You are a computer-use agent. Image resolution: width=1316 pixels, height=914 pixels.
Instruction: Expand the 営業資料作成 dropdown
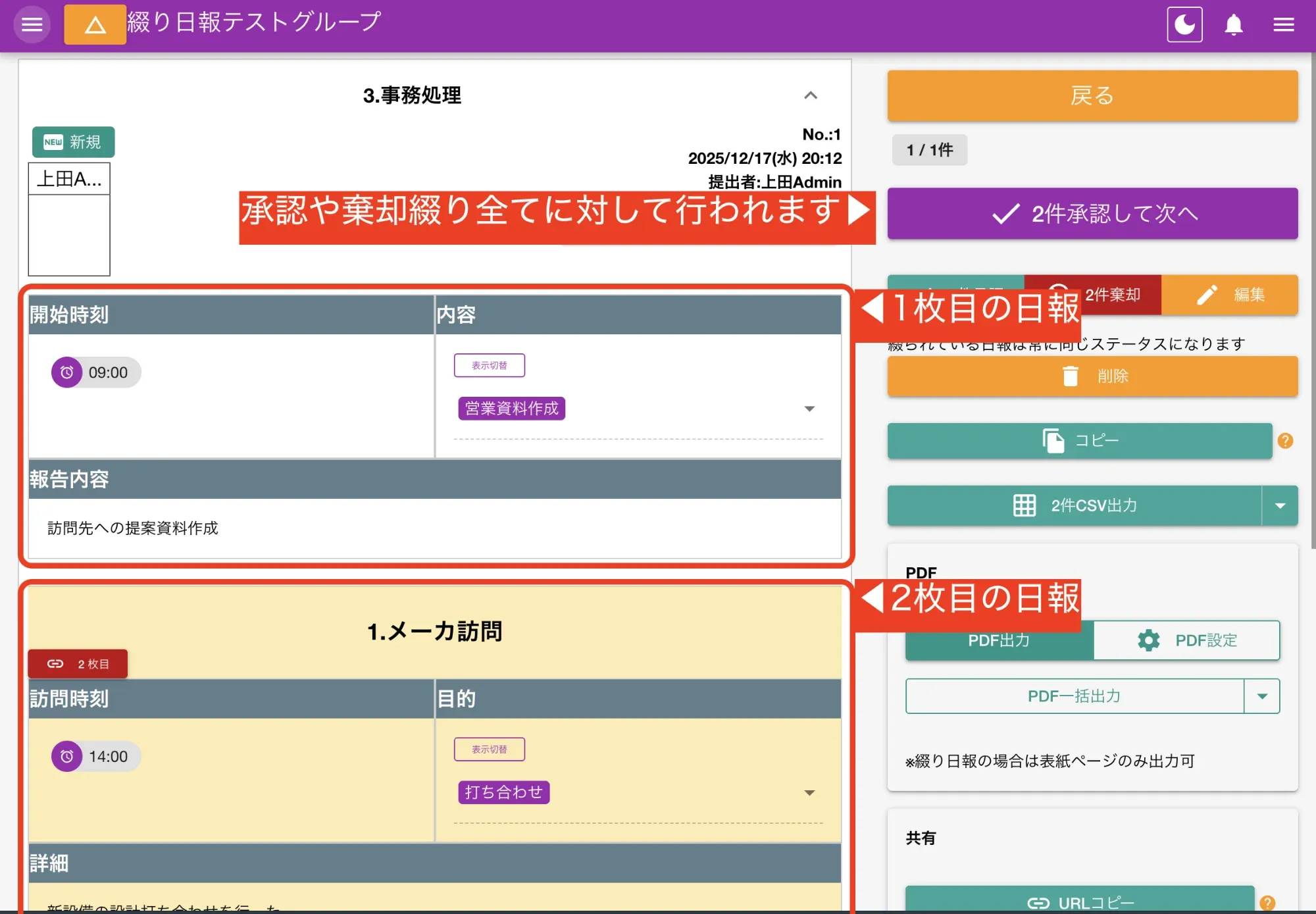(809, 409)
